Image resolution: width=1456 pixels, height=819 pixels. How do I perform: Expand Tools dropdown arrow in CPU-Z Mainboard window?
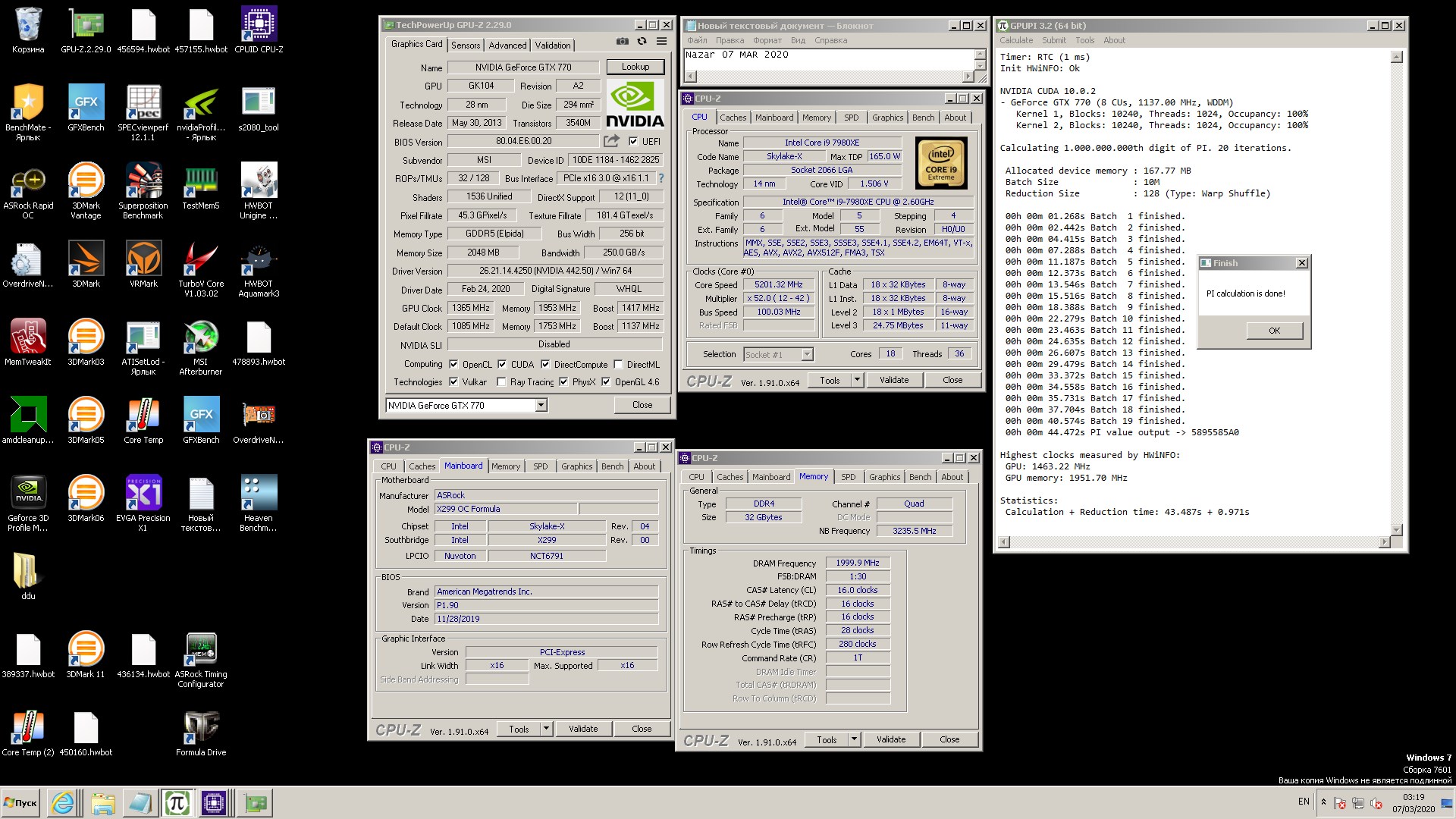coord(546,729)
